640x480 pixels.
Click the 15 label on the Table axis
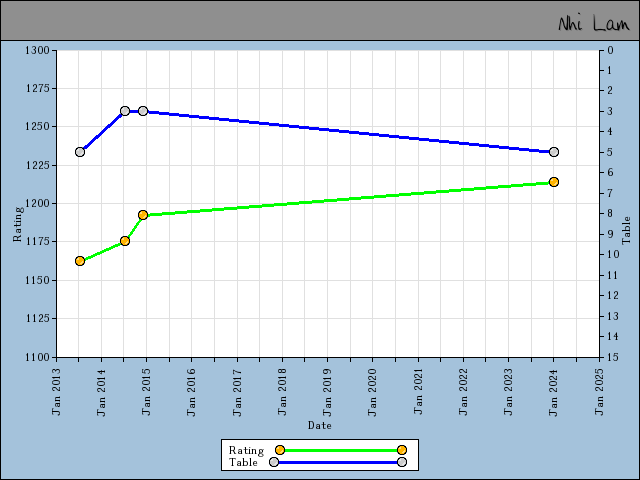pos(613,357)
